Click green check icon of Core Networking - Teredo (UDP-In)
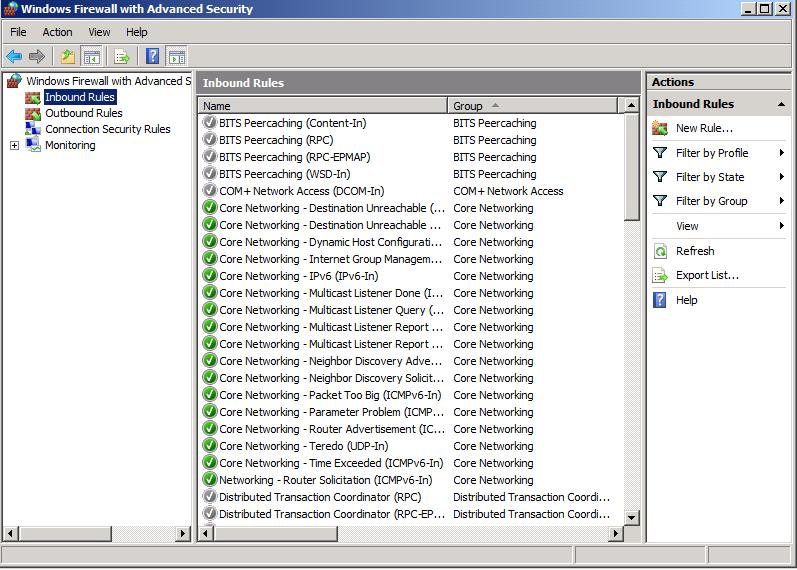The width and height of the screenshot is (797, 570). tap(209, 445)
